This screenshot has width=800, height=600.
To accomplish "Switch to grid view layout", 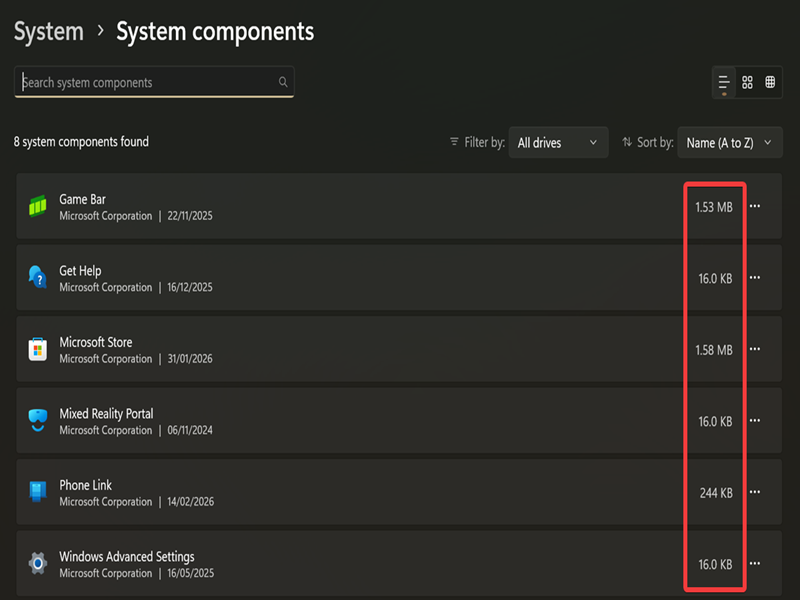I will pos(747,82).
